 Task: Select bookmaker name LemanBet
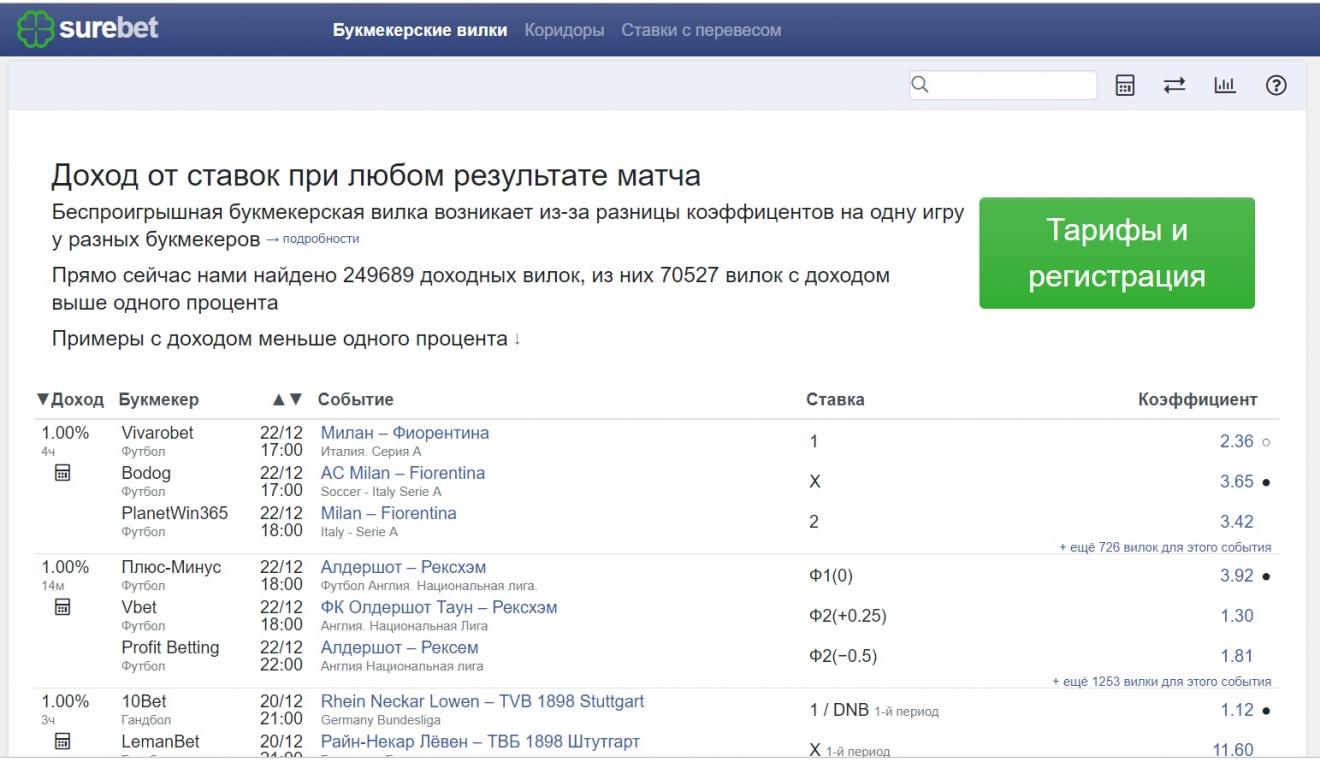[x=160, y=741]
